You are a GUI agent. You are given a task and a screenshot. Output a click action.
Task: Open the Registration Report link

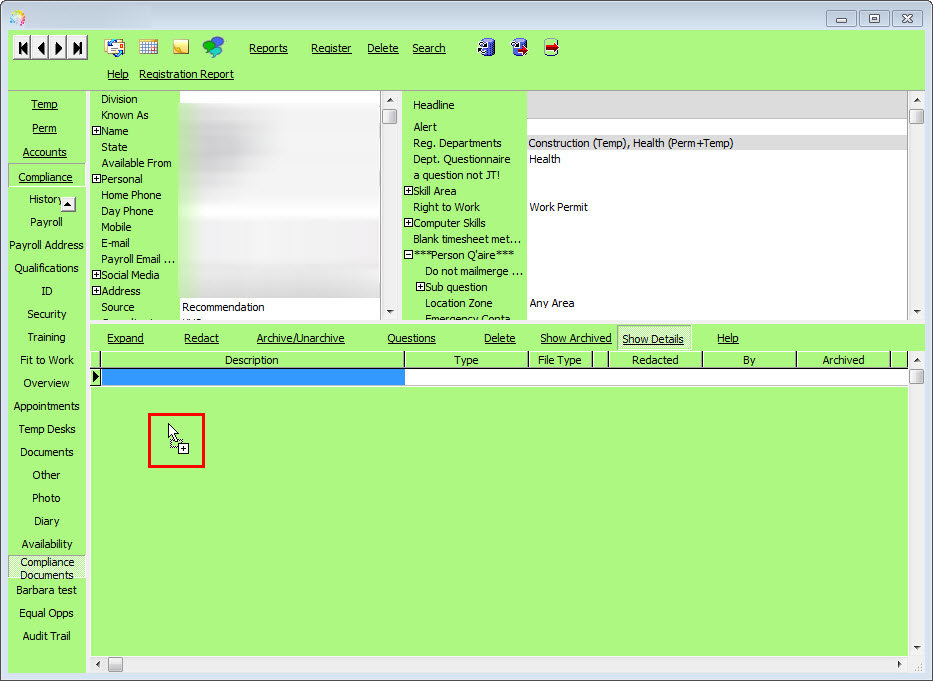186,74
